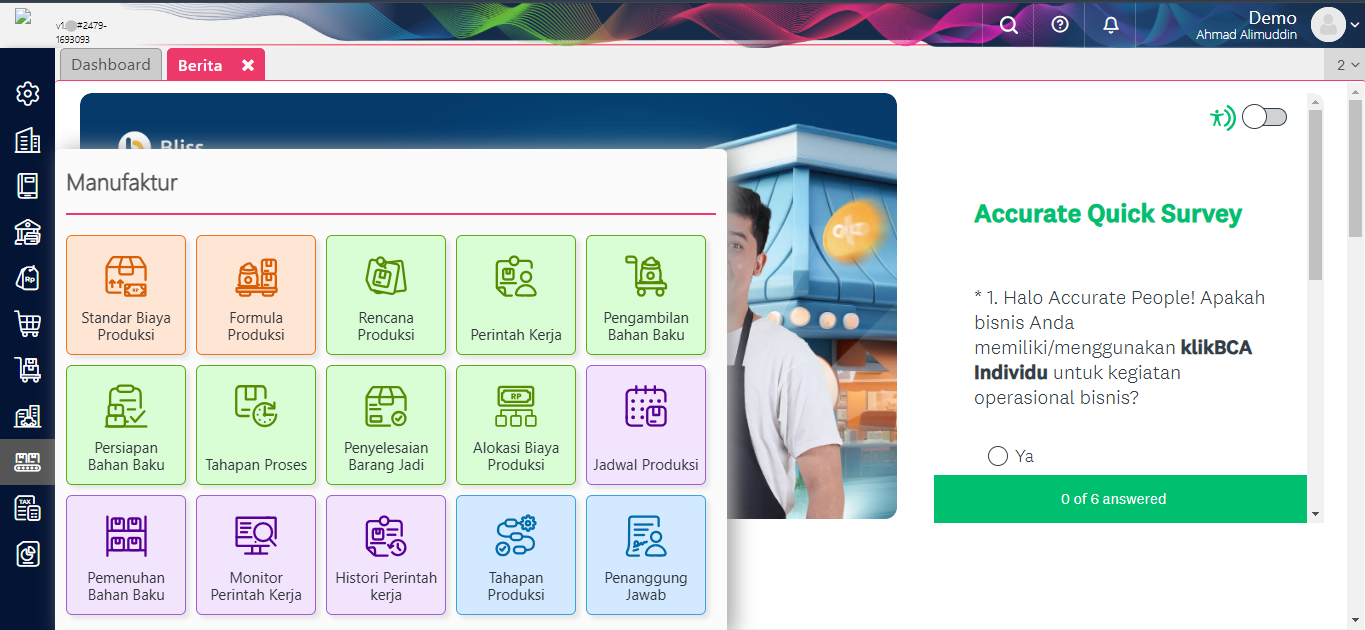
Task: Open Standar Biaya Produksi module
Action: click(126, 295)
